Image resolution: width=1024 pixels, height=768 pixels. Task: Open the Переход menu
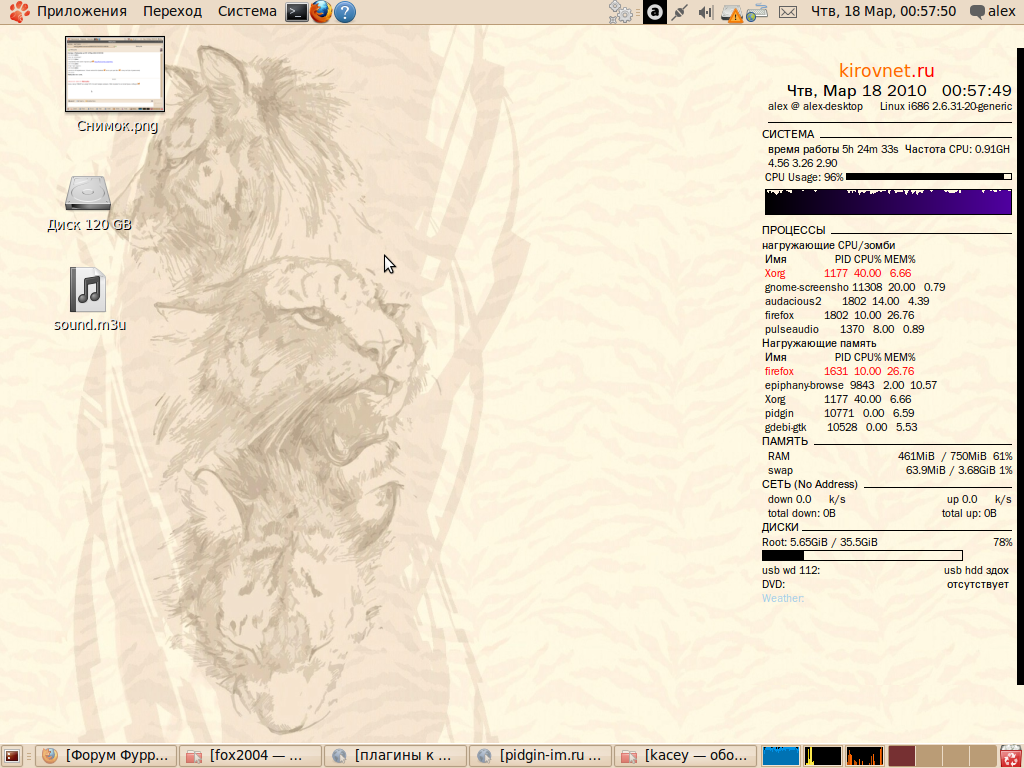(172, 12)
